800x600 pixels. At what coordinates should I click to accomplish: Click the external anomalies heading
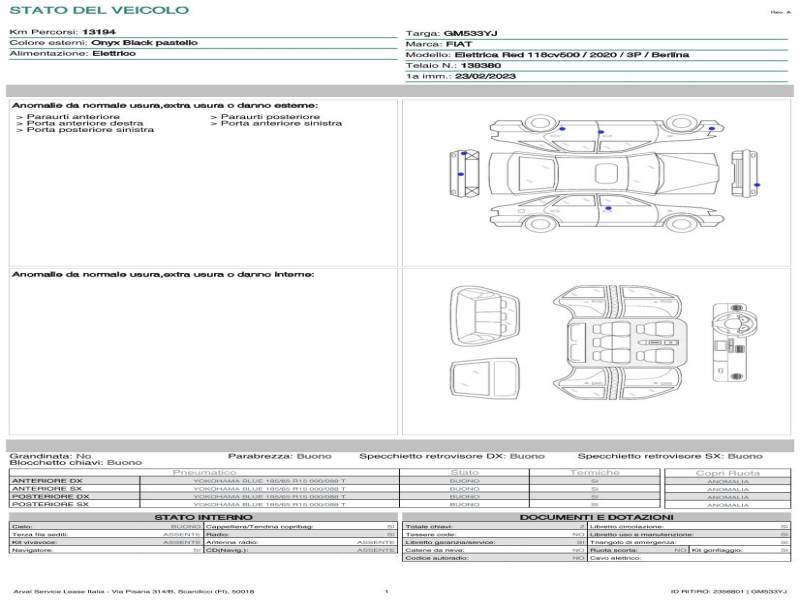tap(165, 106)
